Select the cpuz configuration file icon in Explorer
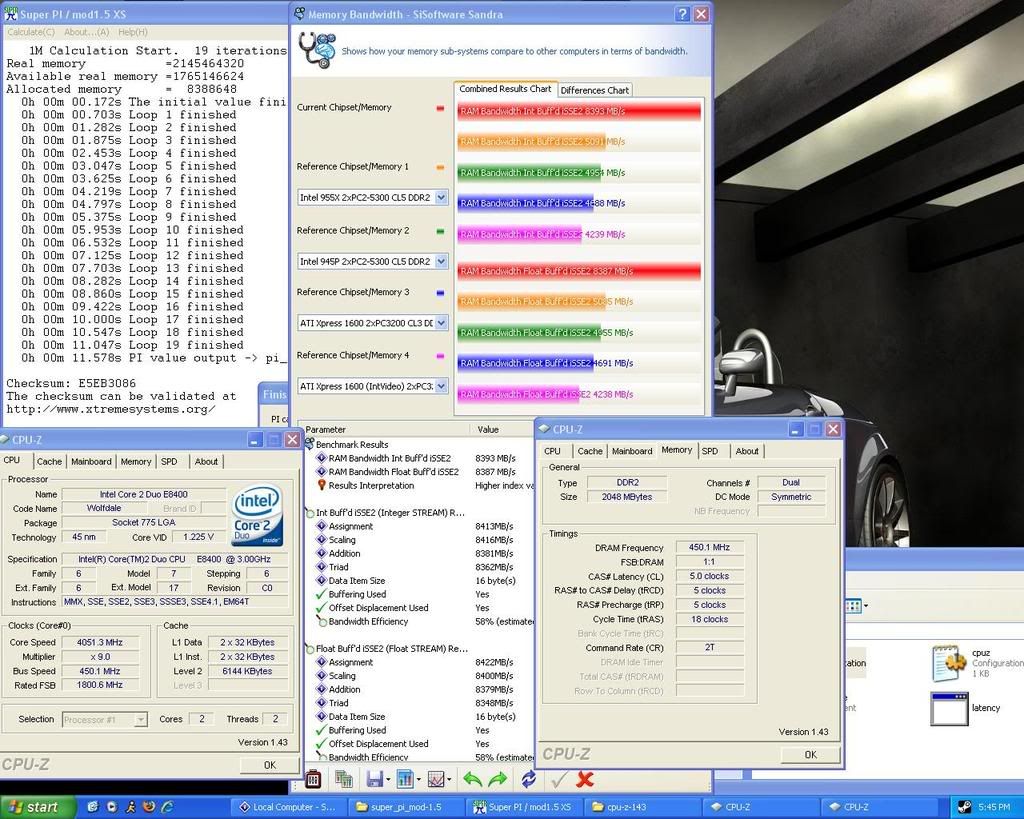Viewport: 1024px width, 819px height. pyautogui.click(x=949, y=664)
